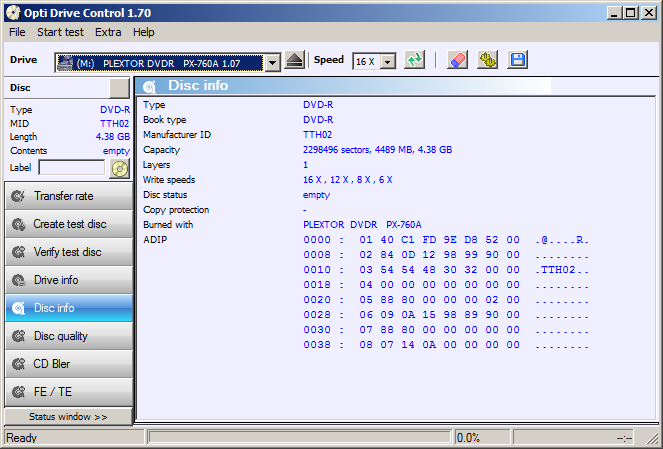663x449 pixels.
Task: Click the green refresh arrows icon
Action: [415, 60]
